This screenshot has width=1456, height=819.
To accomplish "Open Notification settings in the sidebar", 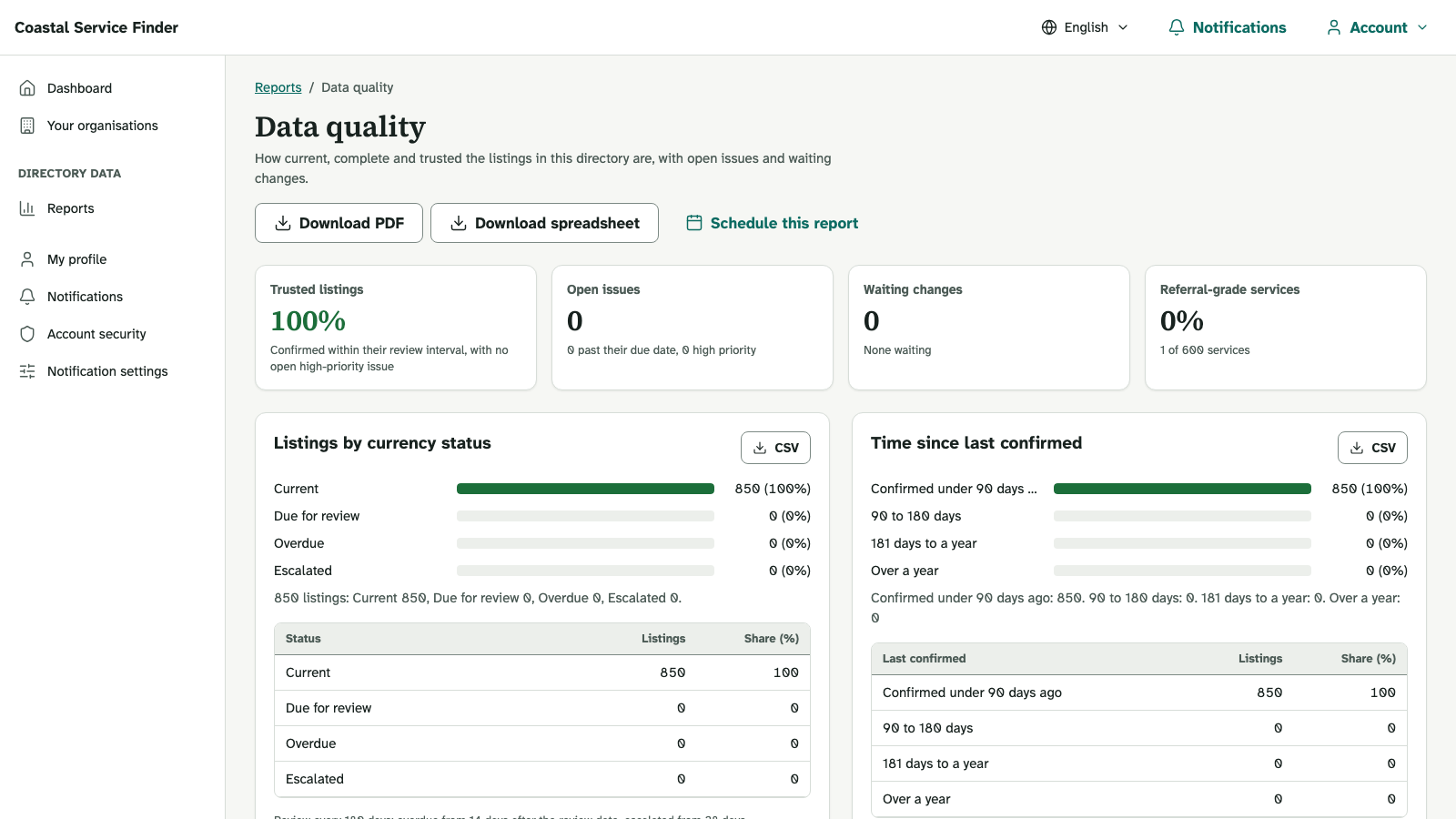I will 113,371.
